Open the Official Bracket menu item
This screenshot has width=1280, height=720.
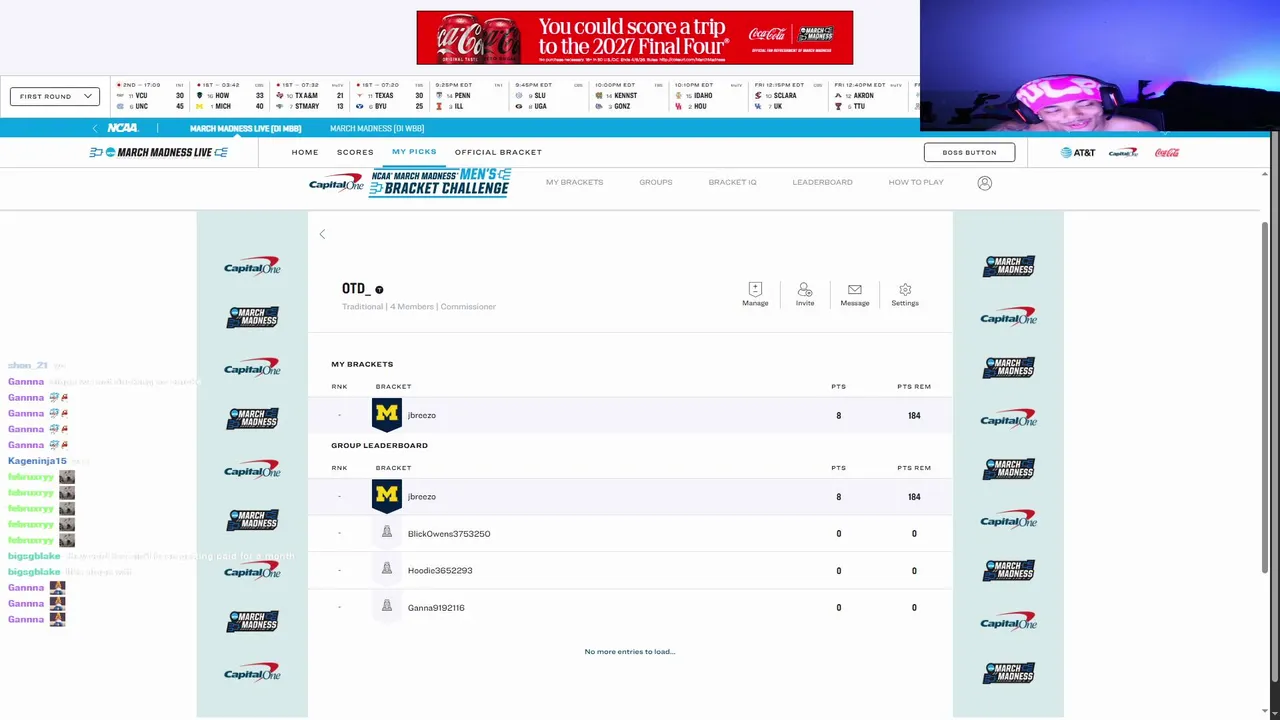pyautogui.click(x=498, y=152)
